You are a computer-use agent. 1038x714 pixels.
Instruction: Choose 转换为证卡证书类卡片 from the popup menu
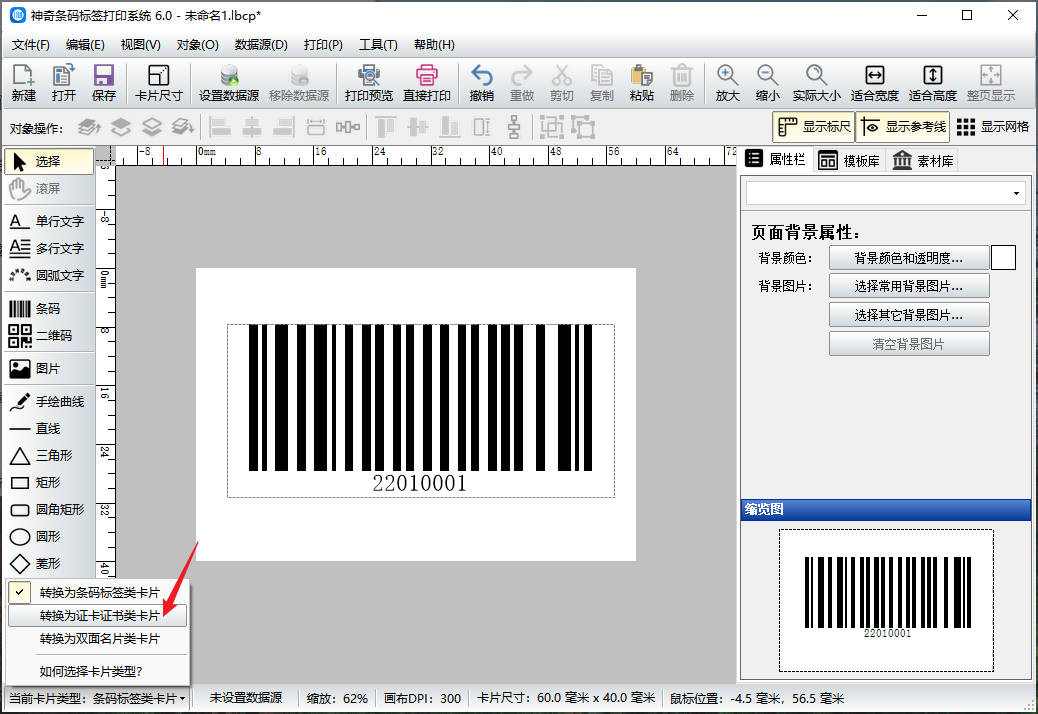click(x=99, y=616)
